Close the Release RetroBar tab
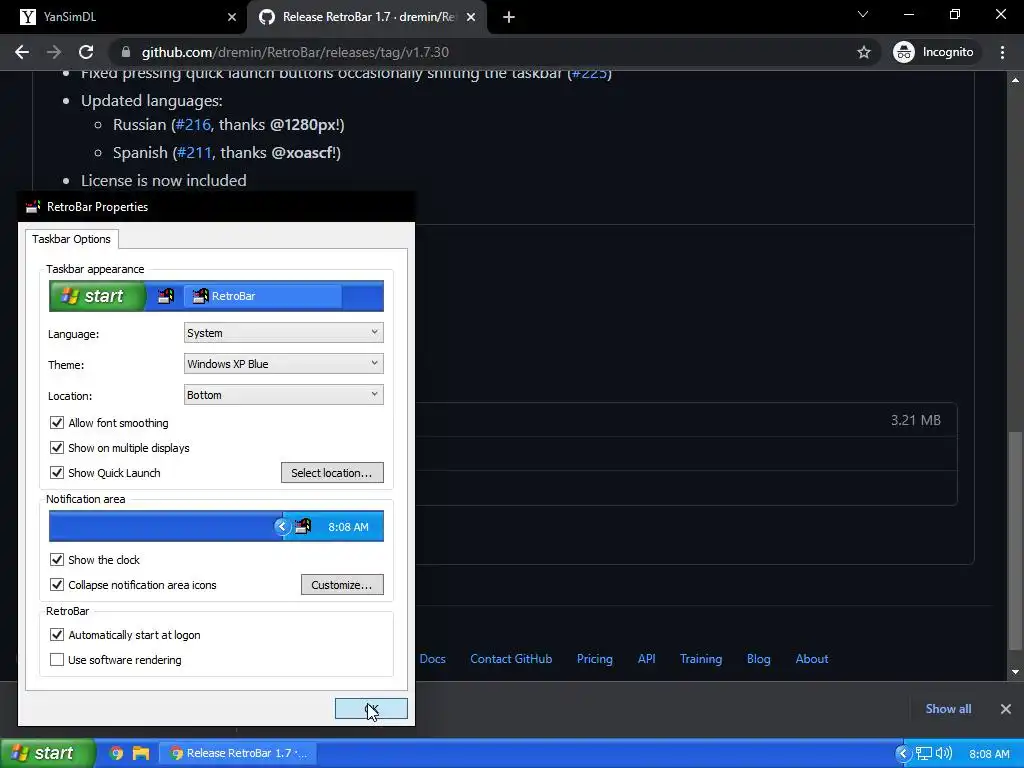The width and height of the screenshot is (1024, 768). point(471,17)
